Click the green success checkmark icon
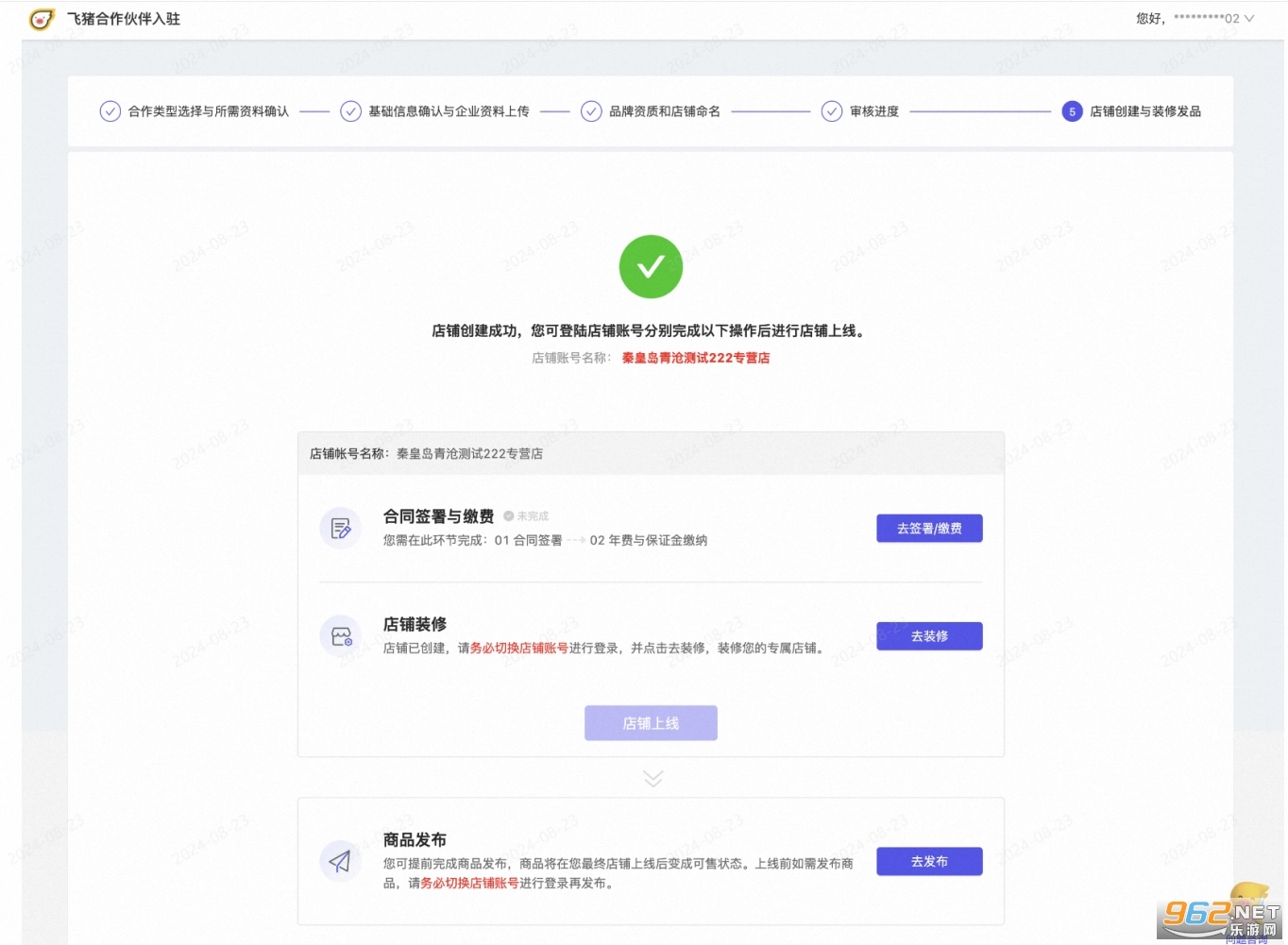This screenshot has width=1288, height=945. tap(651, 267)
